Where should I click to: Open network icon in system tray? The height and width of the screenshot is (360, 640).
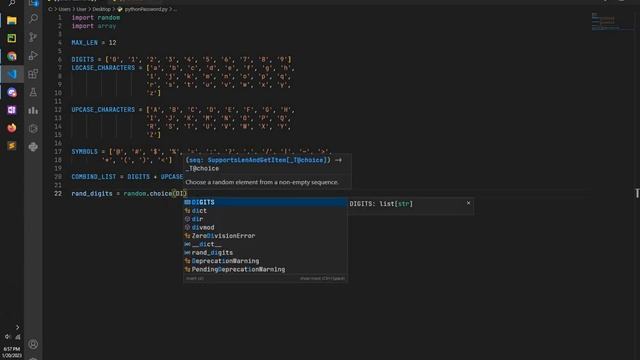[x=18, y=337]
